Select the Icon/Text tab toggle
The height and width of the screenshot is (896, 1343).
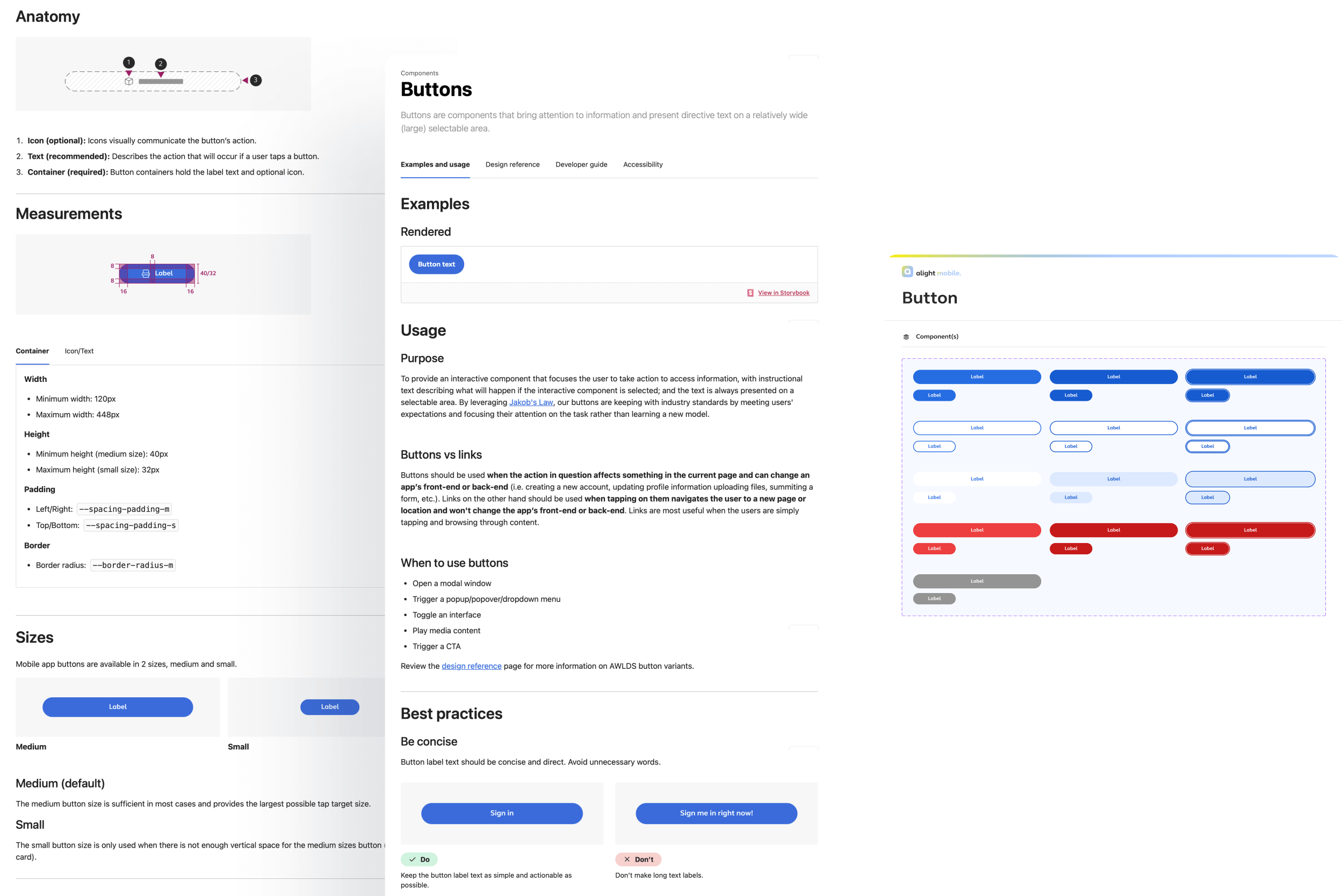click(79, 350)
